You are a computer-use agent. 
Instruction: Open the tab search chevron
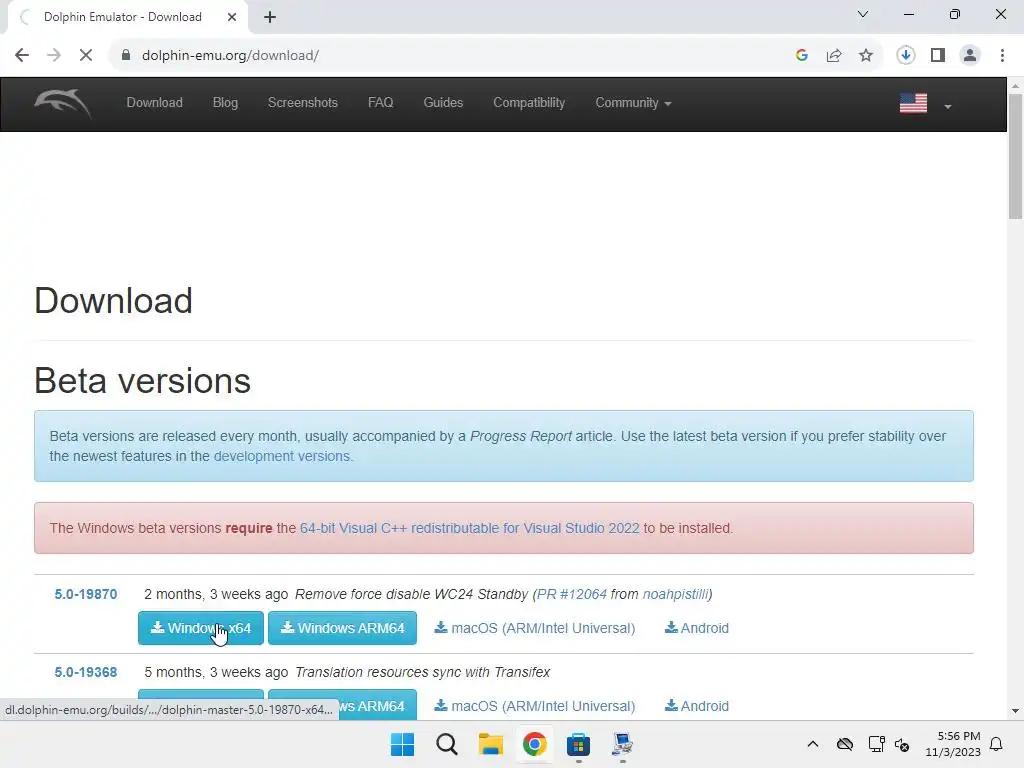pyautogui.click(x=863, y=14)
